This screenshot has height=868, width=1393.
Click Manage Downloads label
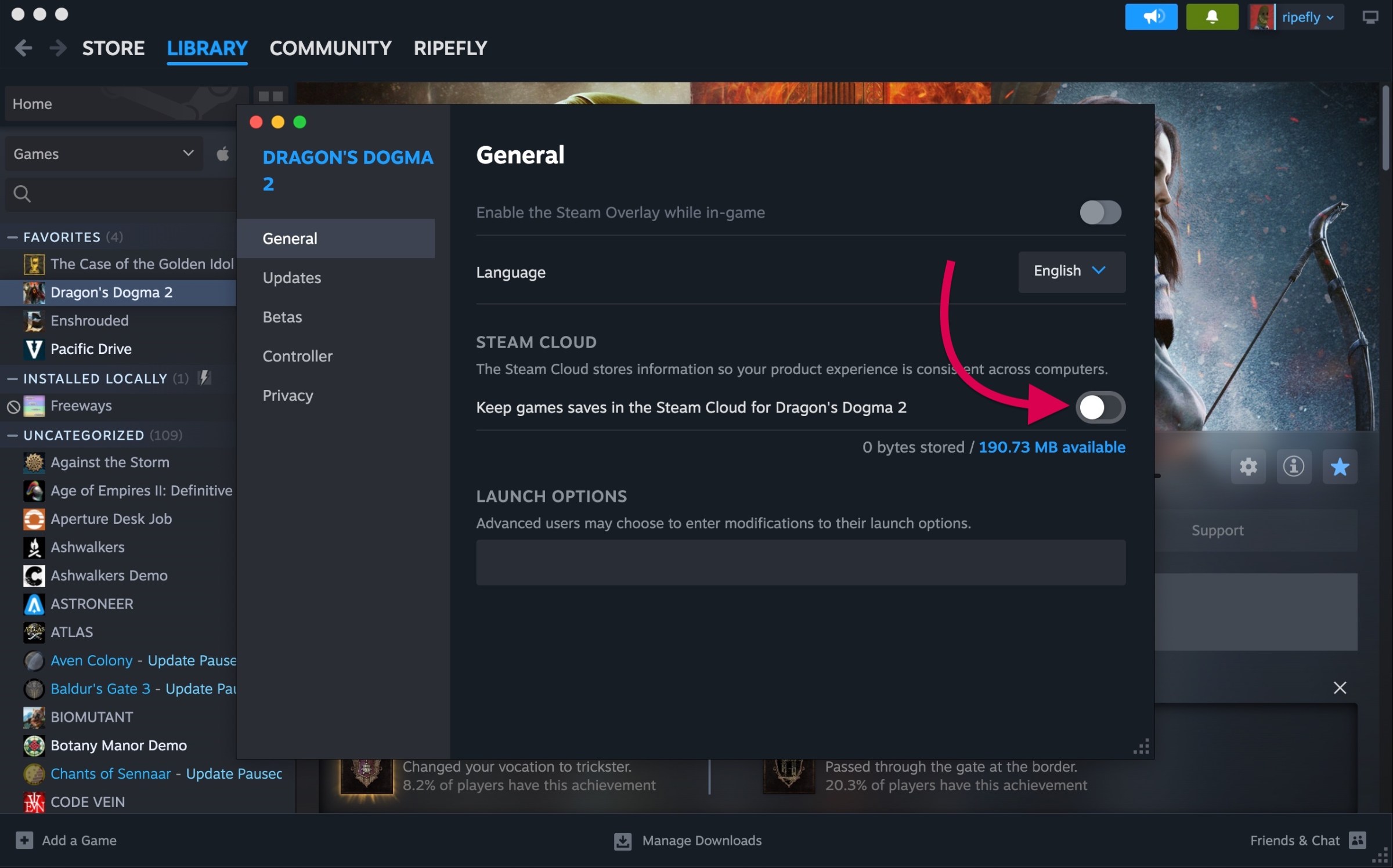pos(702,840)
